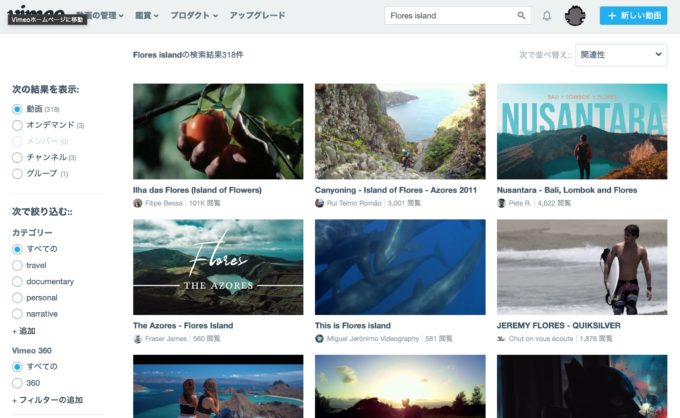Visit Filipe Bessa's profile link
This screenshot has height=418, width=680.
[163, 203]
